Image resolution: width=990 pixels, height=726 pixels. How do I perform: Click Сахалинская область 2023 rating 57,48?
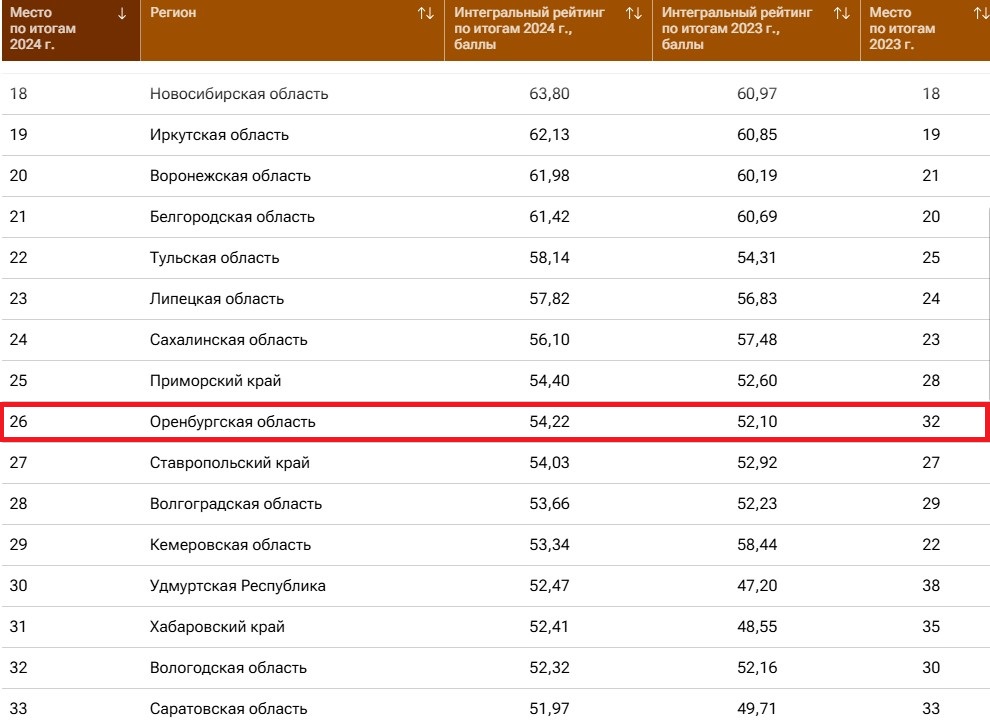(x=757, y=340)
